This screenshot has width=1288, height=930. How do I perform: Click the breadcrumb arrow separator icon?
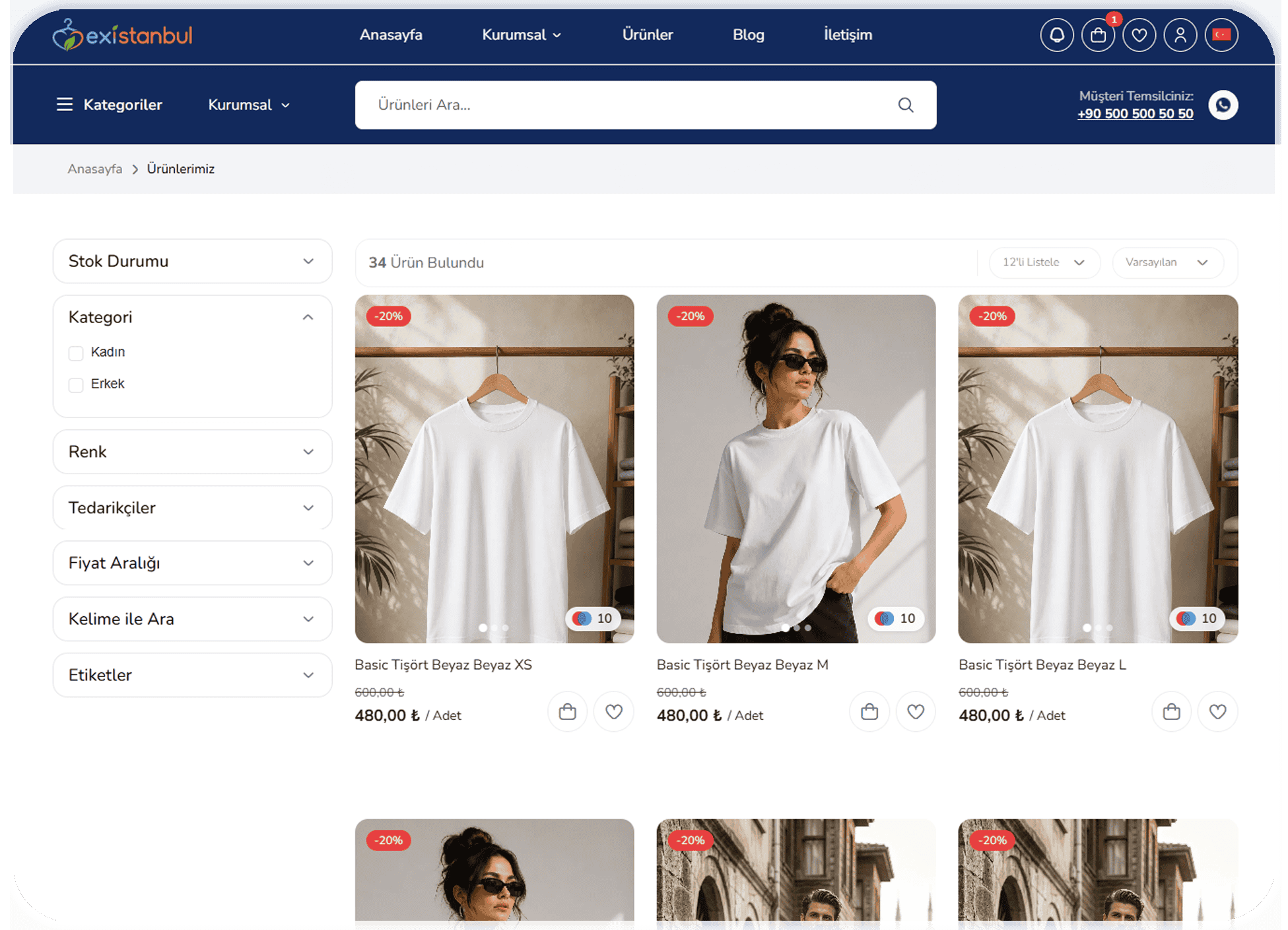[135, 170]
